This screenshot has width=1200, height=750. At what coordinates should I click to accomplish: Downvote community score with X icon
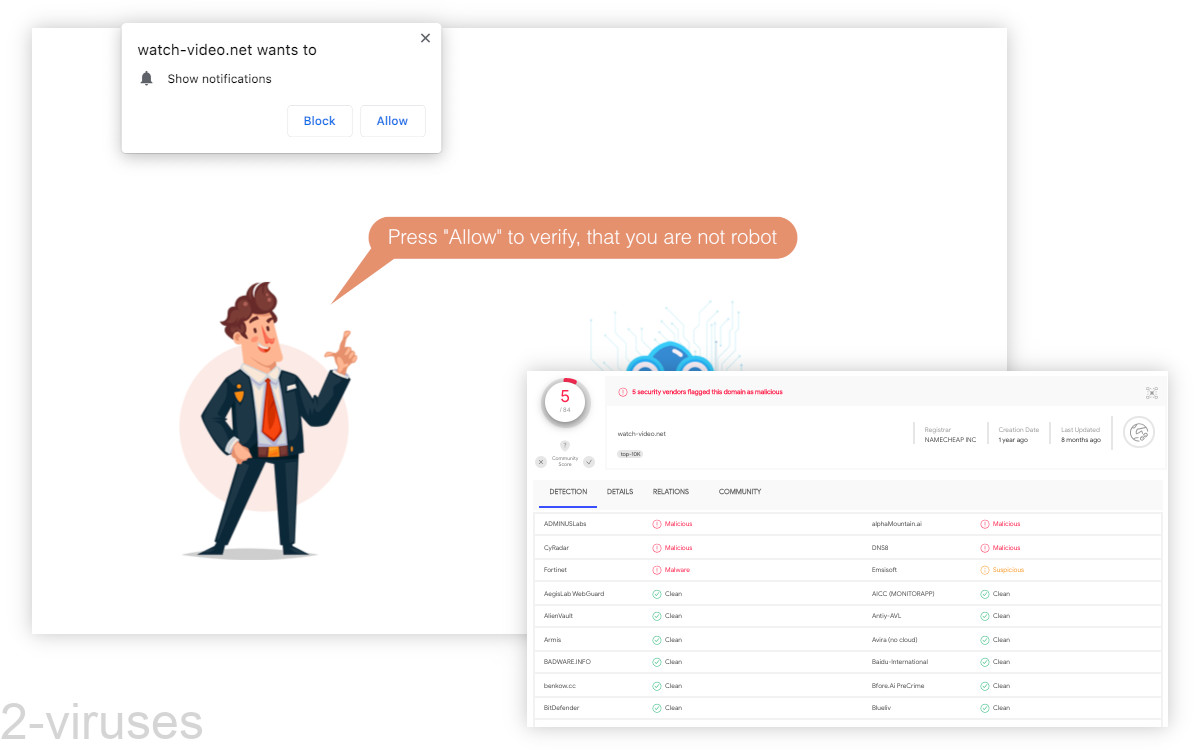(541, 462)
